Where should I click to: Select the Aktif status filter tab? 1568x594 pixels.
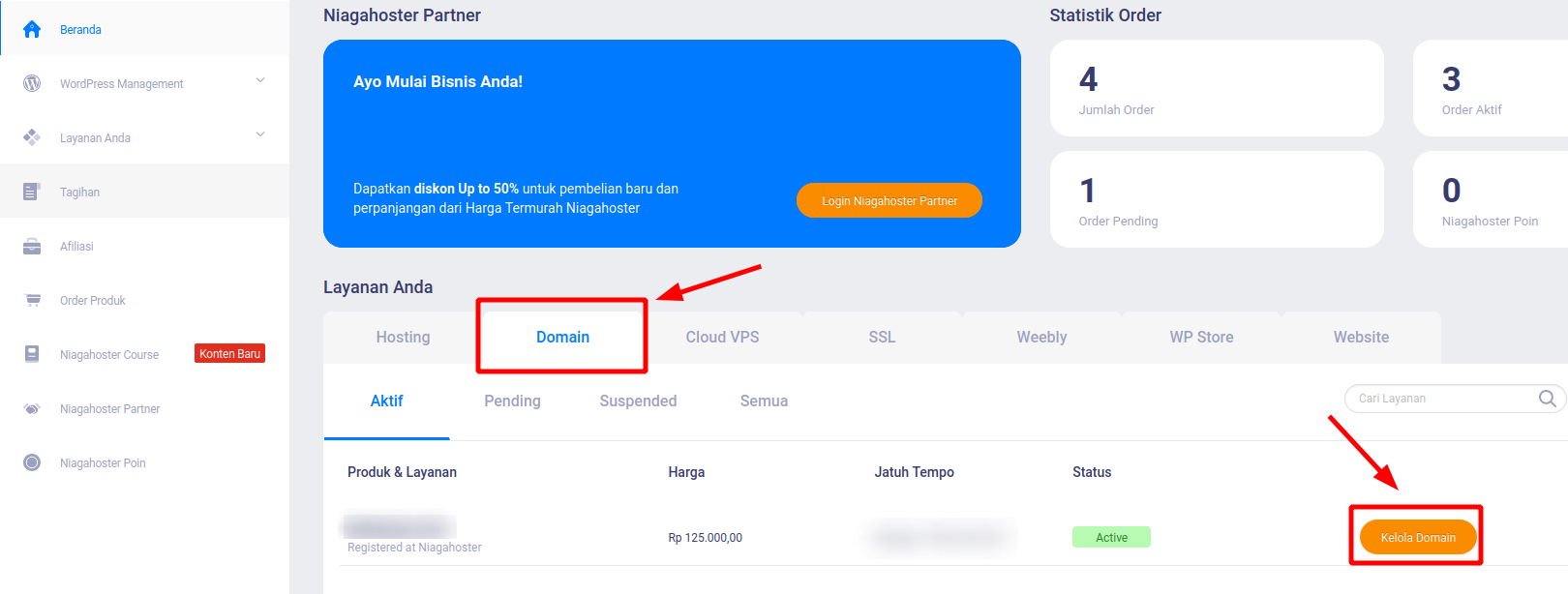[386, 401]
